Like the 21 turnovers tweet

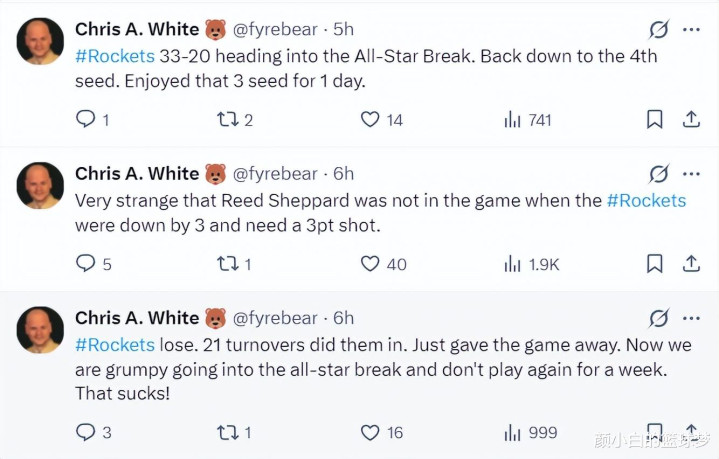(370, 433)
